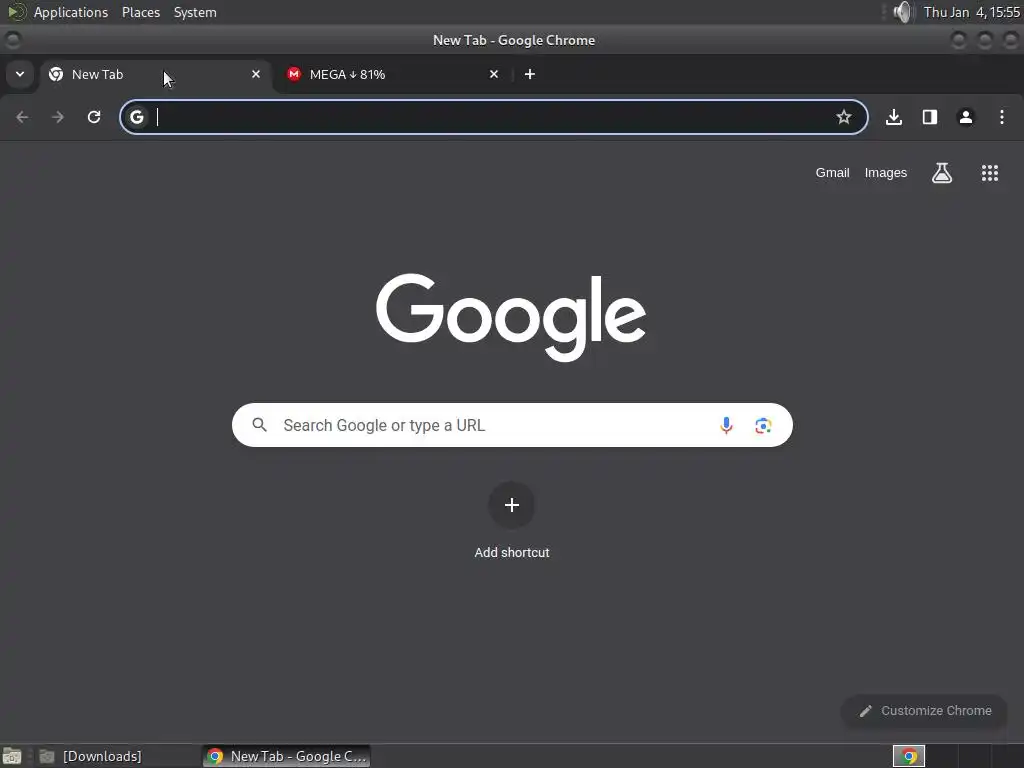This screenshot has width=1024, height=768.
Task: Focus the Chrome address bar
Action: [494, 117]
